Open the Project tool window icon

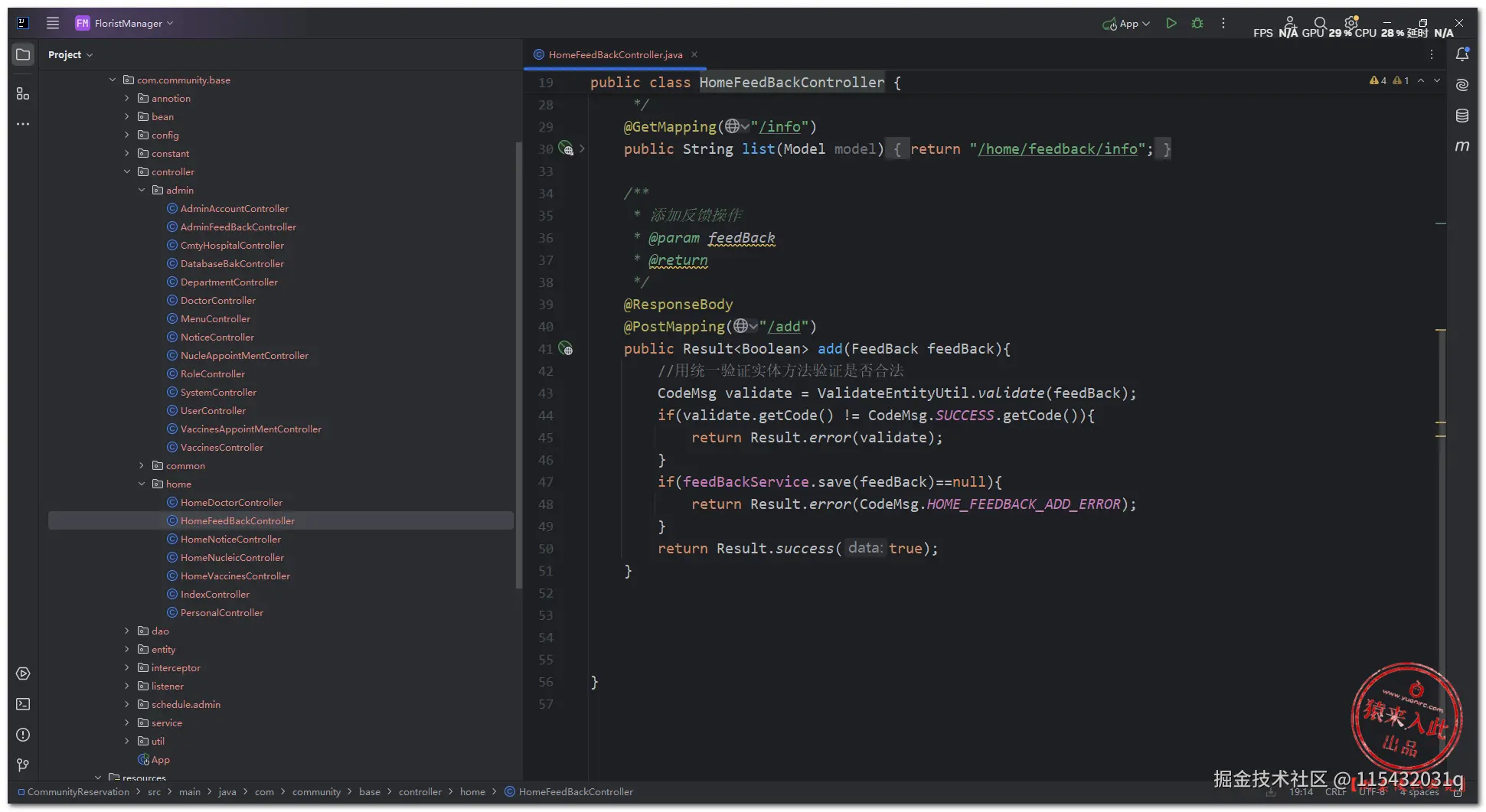click(x=23, y=54)
